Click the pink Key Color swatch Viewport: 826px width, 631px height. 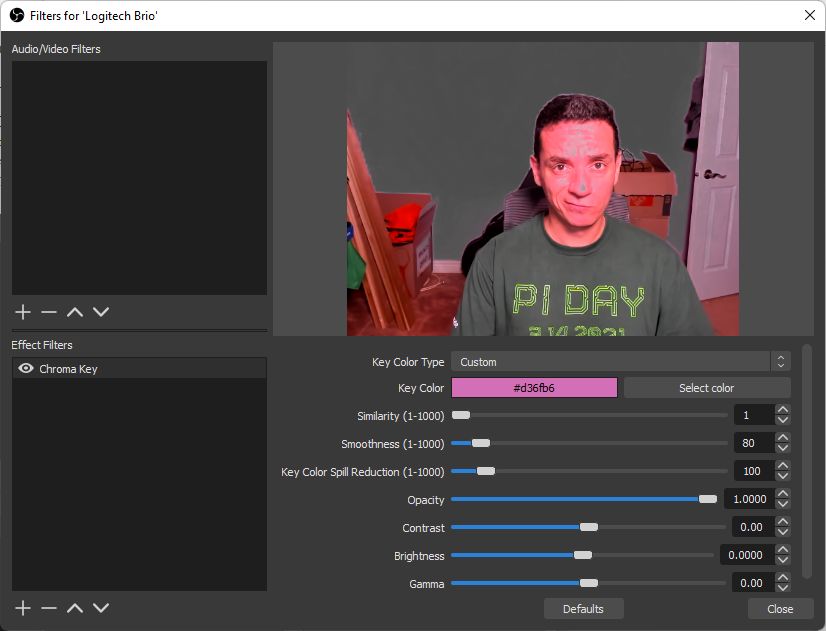pyautogui.click(x=535, y=387)
